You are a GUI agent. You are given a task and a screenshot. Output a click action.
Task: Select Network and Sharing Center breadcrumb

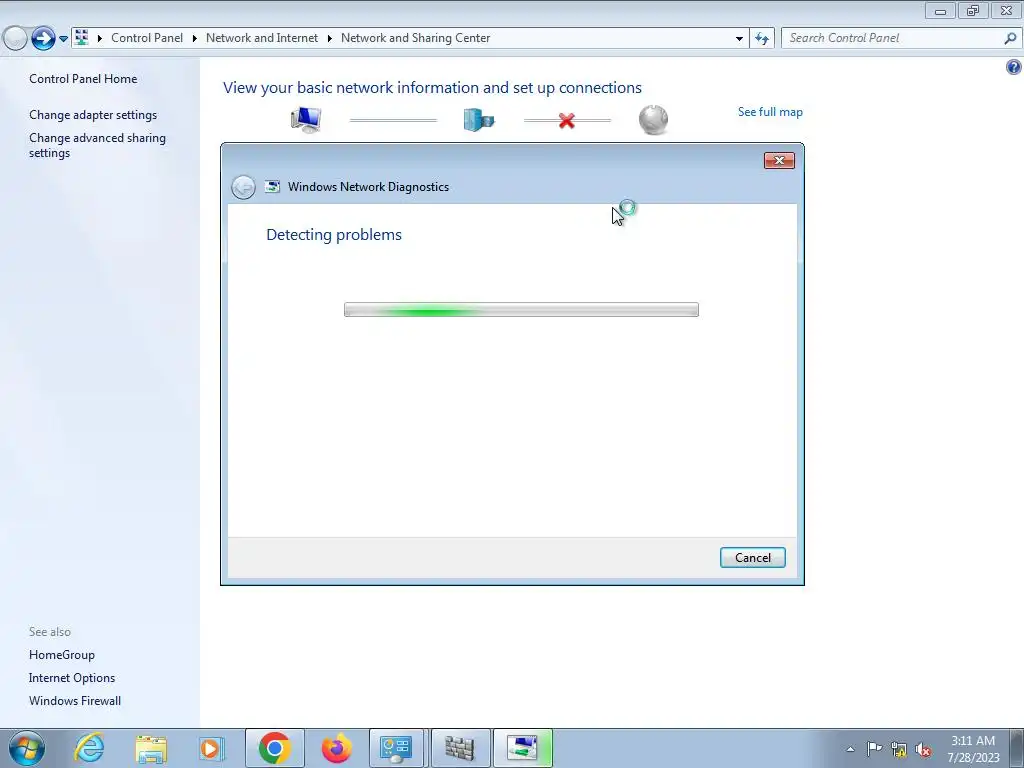tap(415, 38)
